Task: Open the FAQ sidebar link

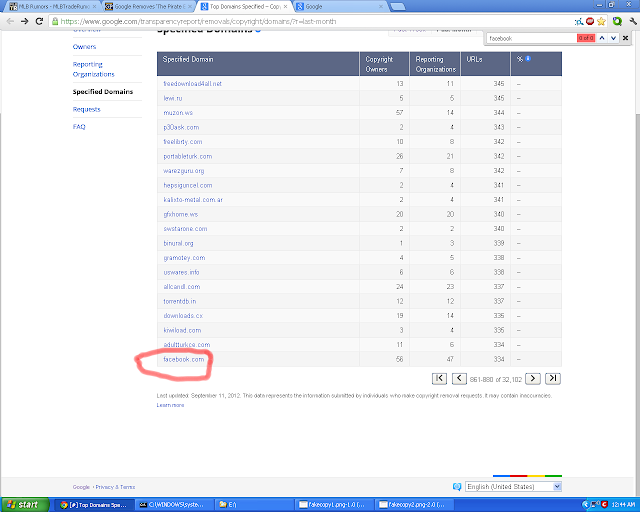Action: click(x=79, y=127)
